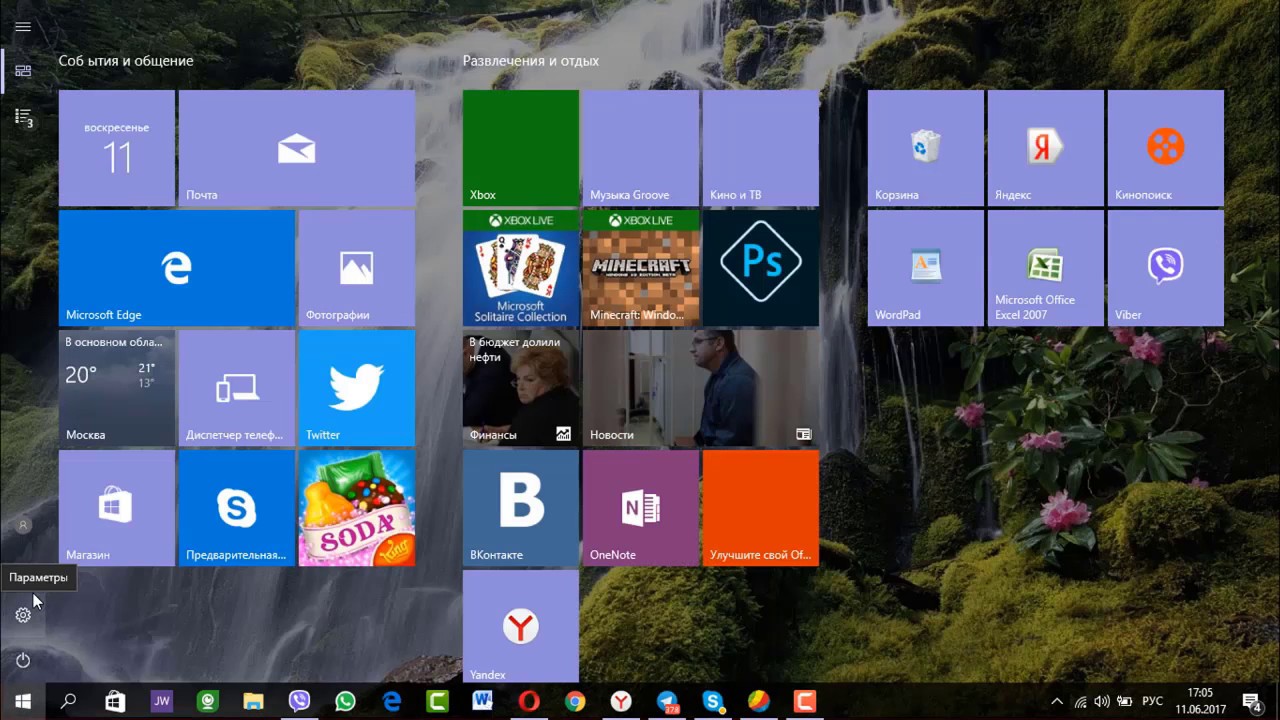Open Параметры settings gear
The width and height of the screenshot is (1280, 720).
(23, 615)
